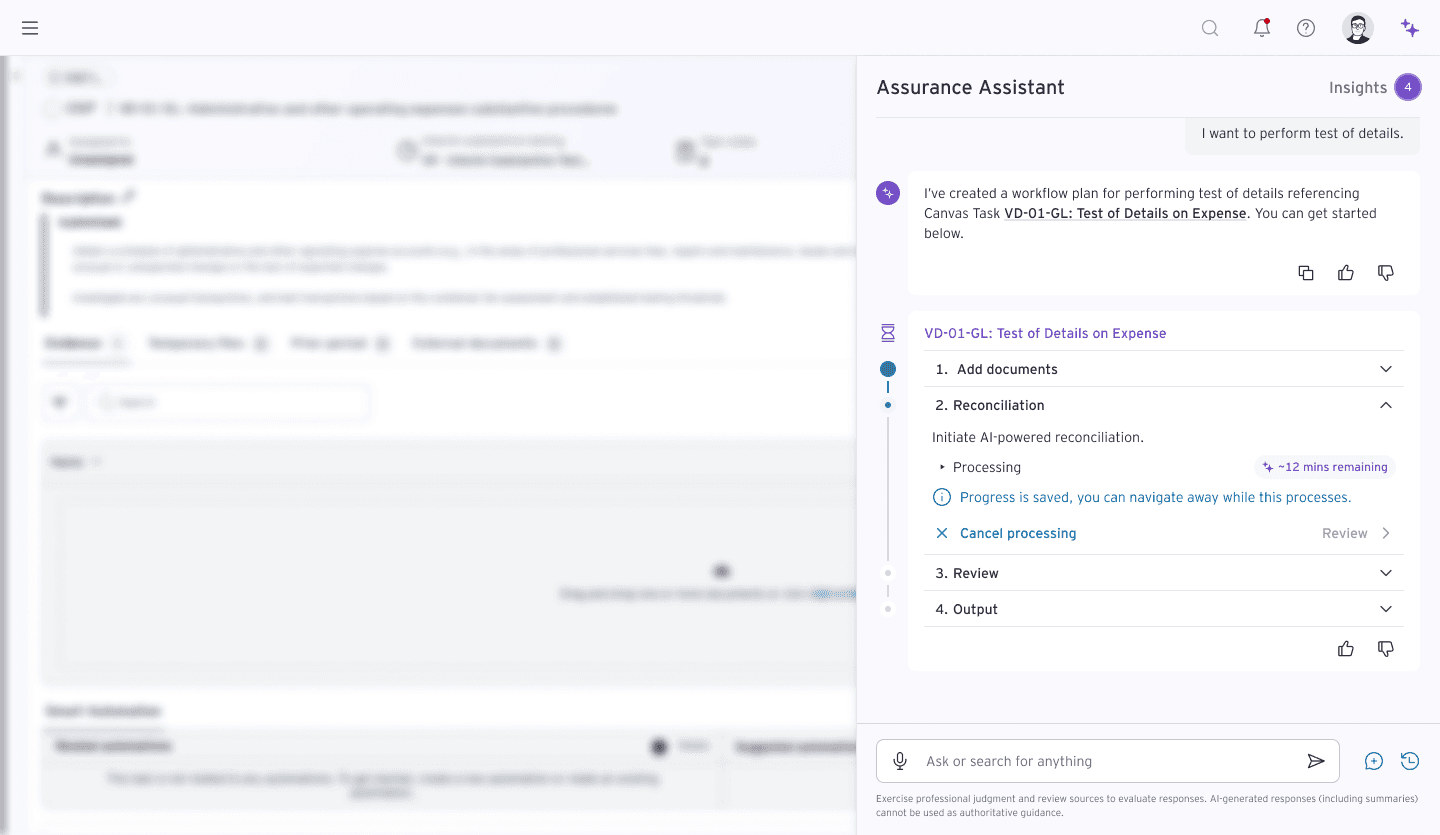Image resolution: width=1440 pixels, height=835 pixels.
Task: Expand the Output step
Action: pyautogui.click(x=1386, y=609)
